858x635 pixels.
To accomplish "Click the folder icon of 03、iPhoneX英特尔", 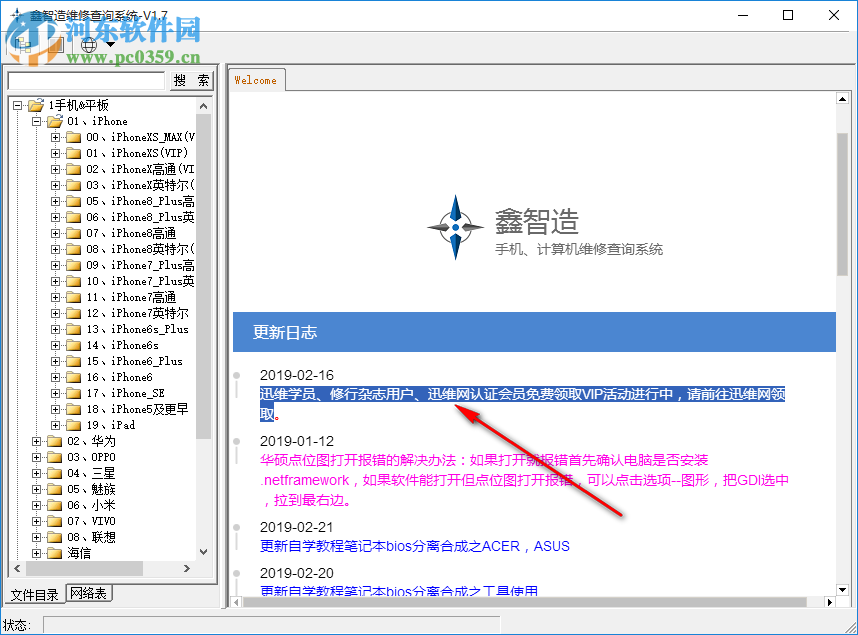I will click(x=73, y=185).
